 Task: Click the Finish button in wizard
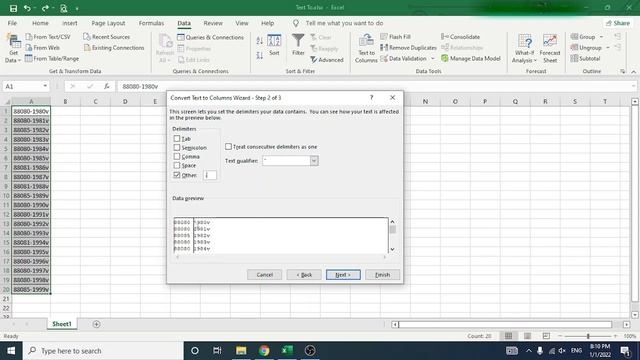382,275
